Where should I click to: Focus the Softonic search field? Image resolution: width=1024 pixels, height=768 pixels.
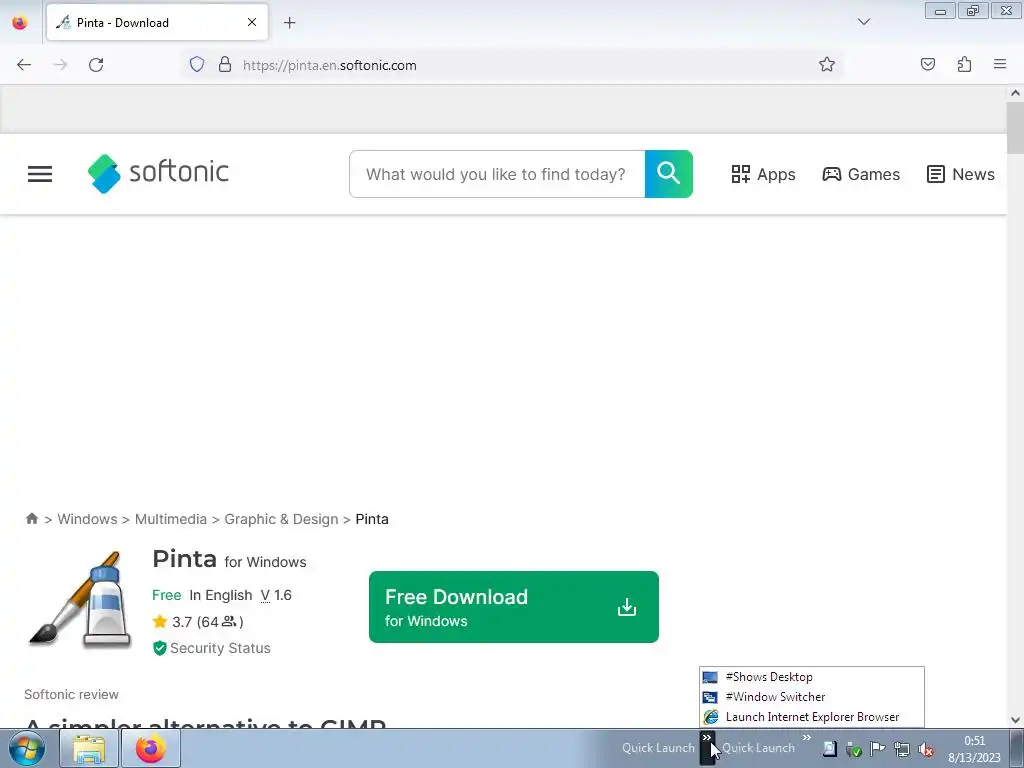coord(497,174)
